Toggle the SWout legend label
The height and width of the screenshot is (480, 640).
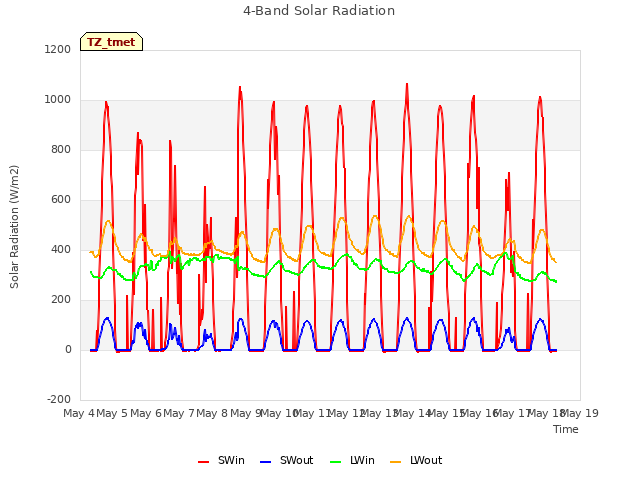click(x=296, y=460)
